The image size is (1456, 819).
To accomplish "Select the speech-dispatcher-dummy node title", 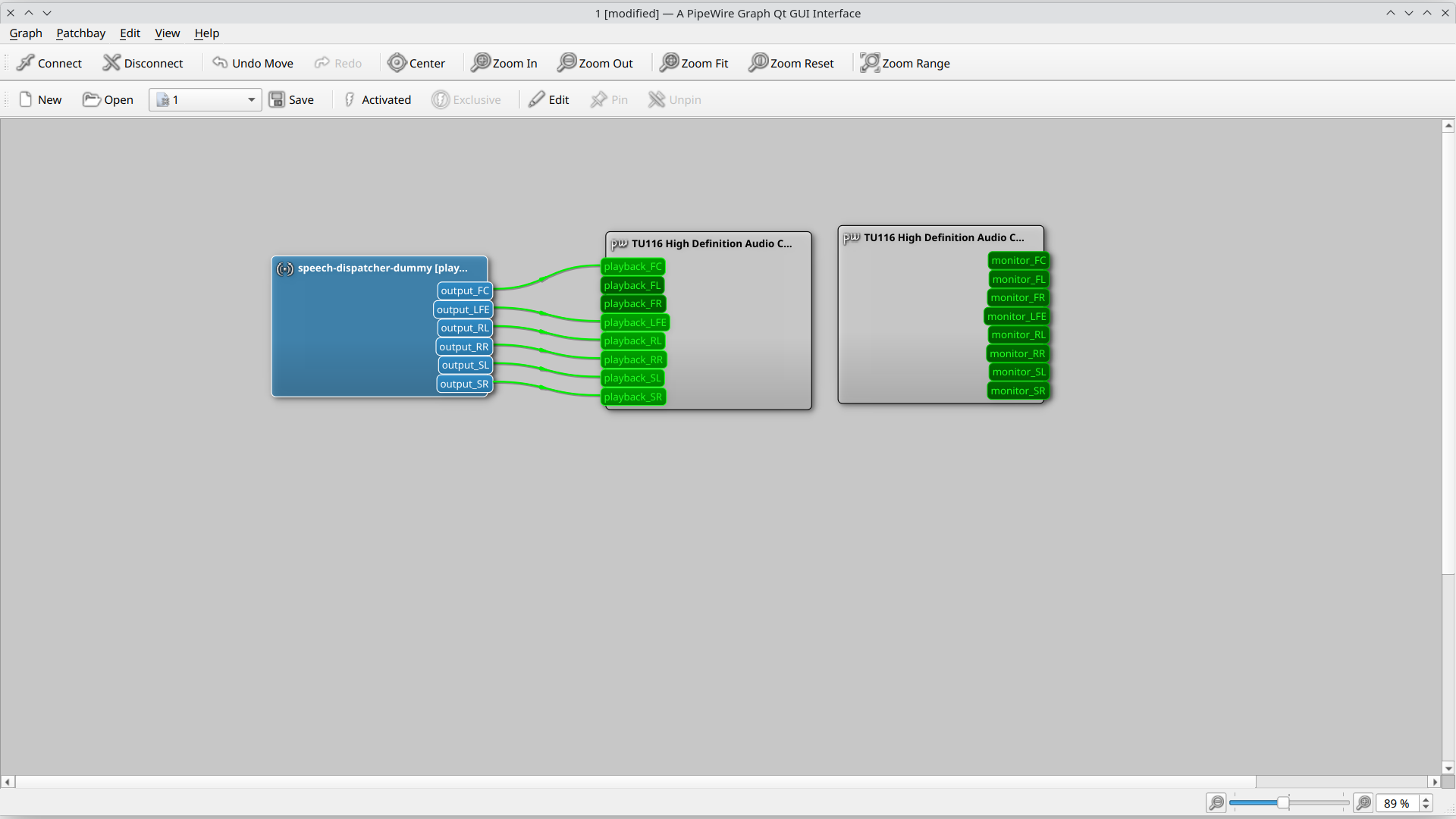I will [x=382, y=268].
